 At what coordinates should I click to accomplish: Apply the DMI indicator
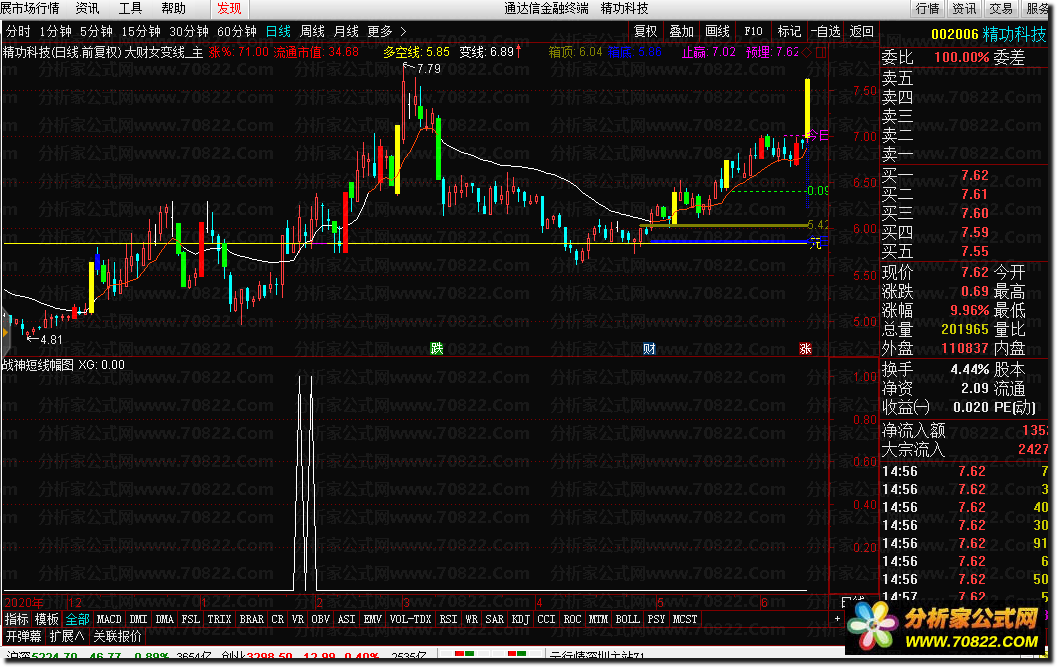[x=138, y=619]
